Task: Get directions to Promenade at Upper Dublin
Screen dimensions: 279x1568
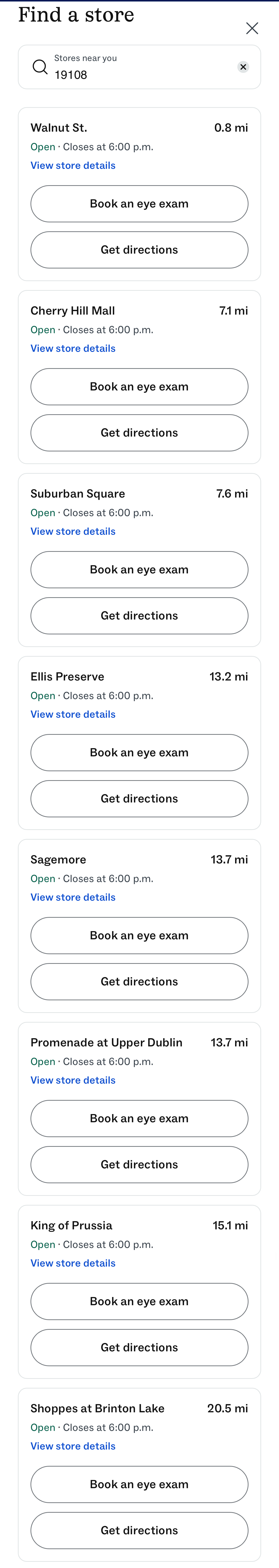Action: tap(139, 1164)
